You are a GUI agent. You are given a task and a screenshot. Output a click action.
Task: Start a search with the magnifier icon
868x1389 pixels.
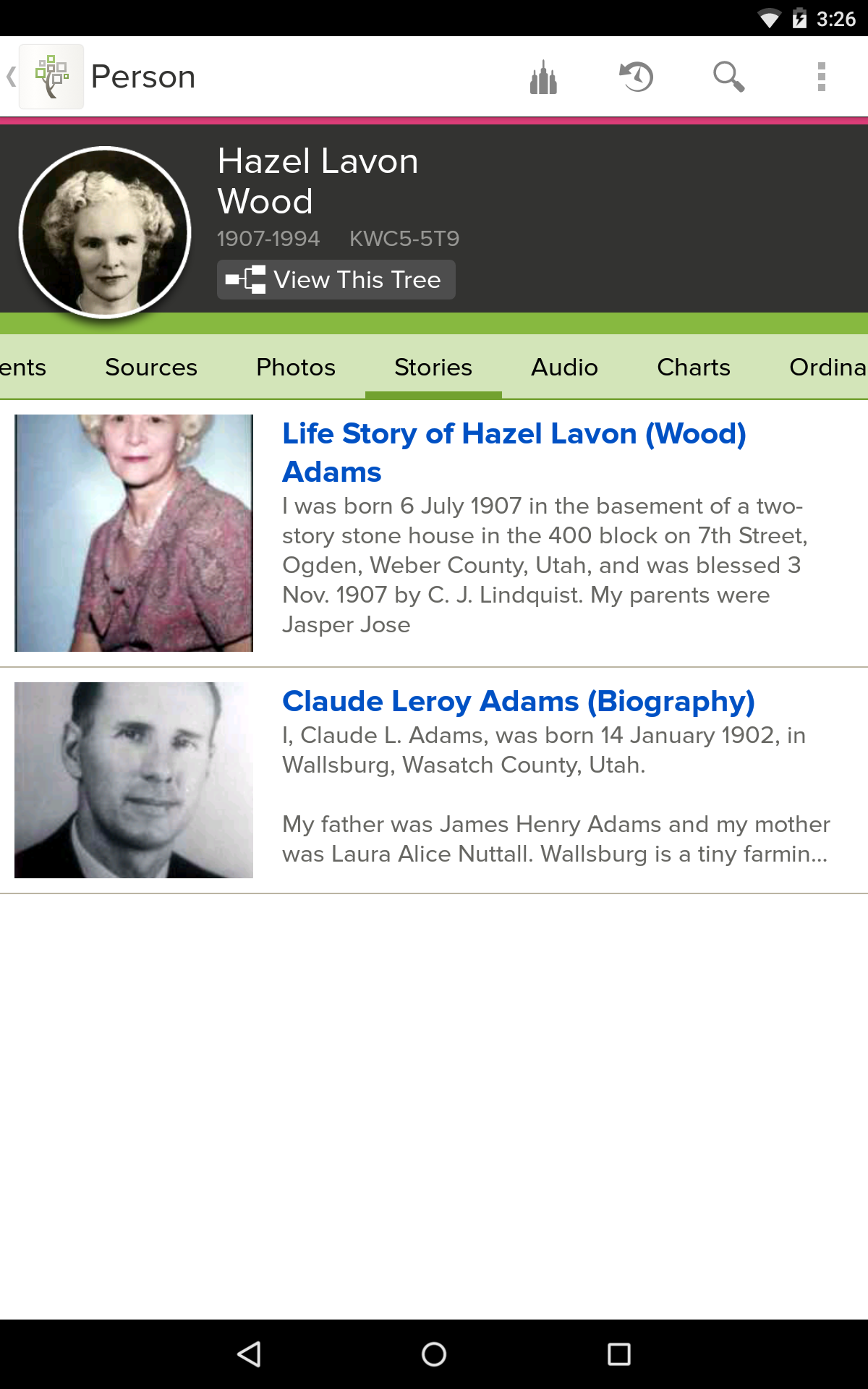click(728, 76)
